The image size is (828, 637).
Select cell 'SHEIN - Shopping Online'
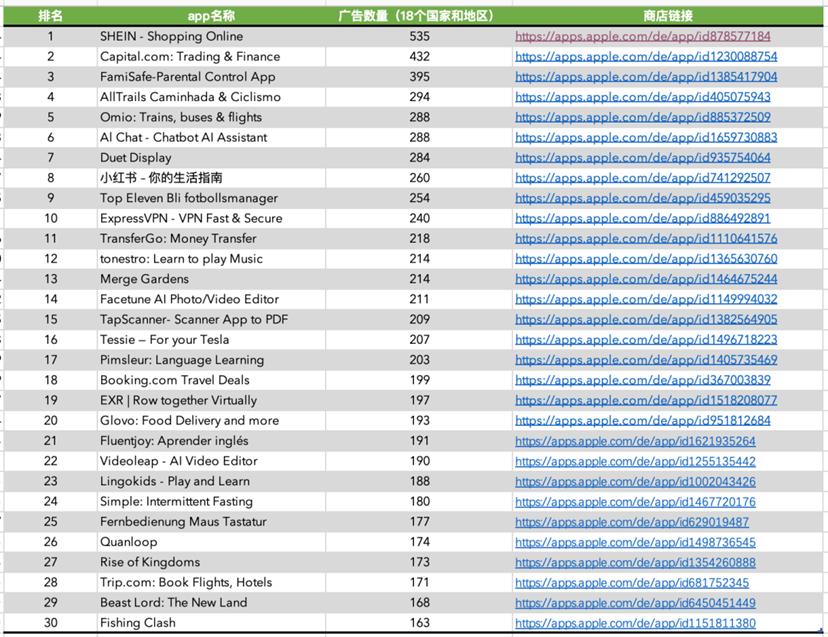211,36
